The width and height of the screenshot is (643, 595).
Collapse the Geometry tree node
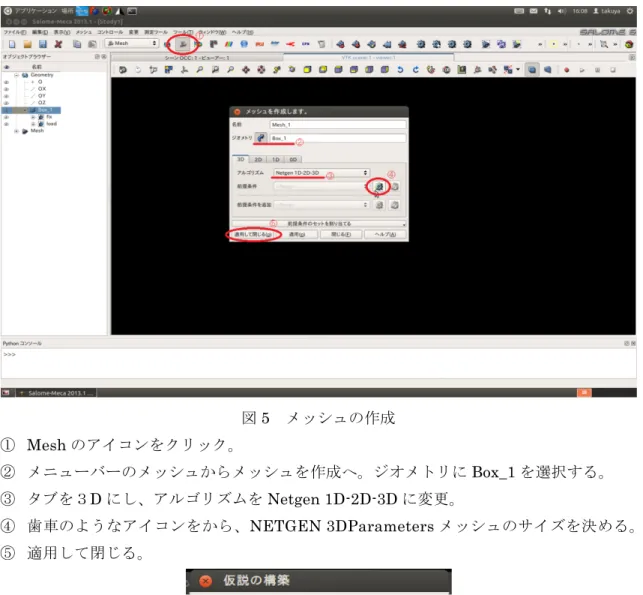point(17,75)
